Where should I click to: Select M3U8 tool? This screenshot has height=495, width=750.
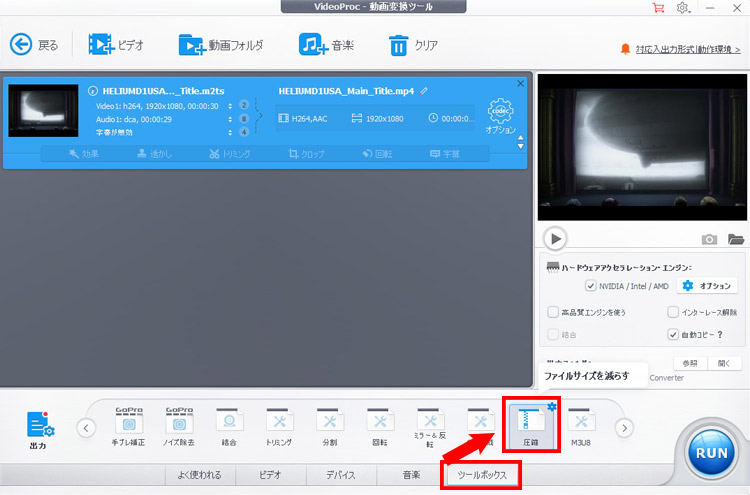pyautogui.click(x=581, y=427)
